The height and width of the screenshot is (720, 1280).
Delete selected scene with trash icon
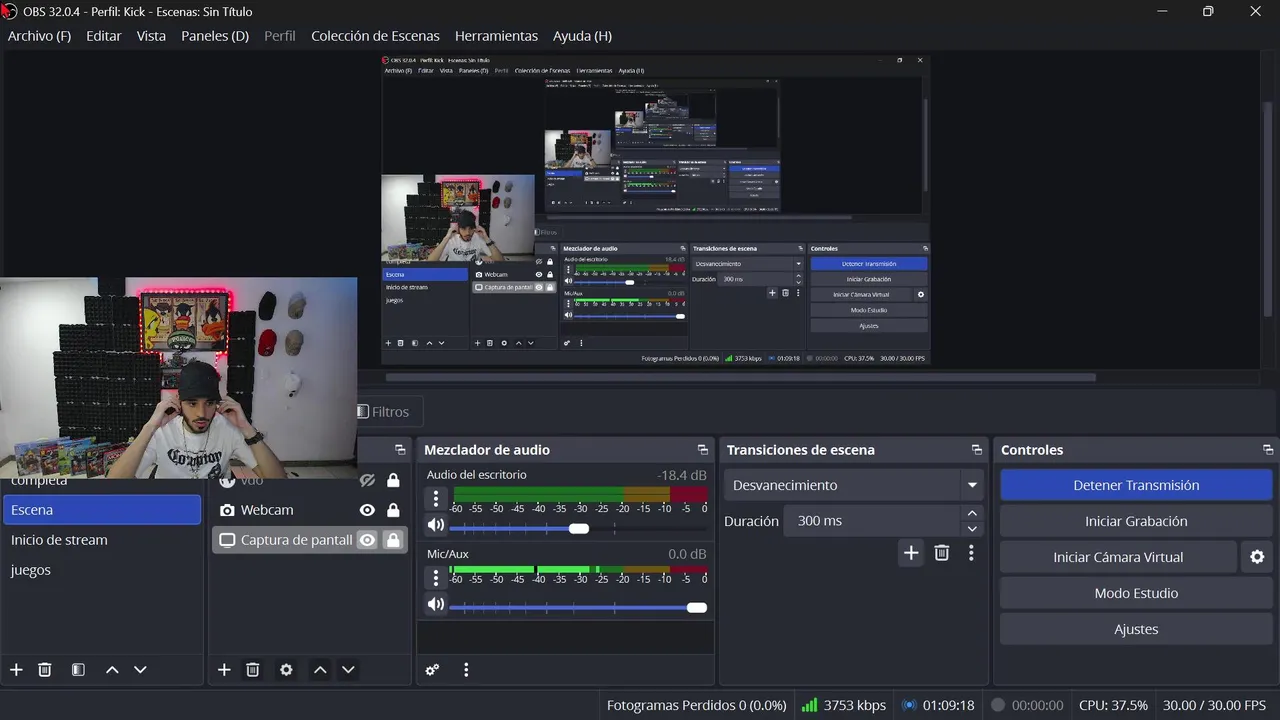[45, 670]
